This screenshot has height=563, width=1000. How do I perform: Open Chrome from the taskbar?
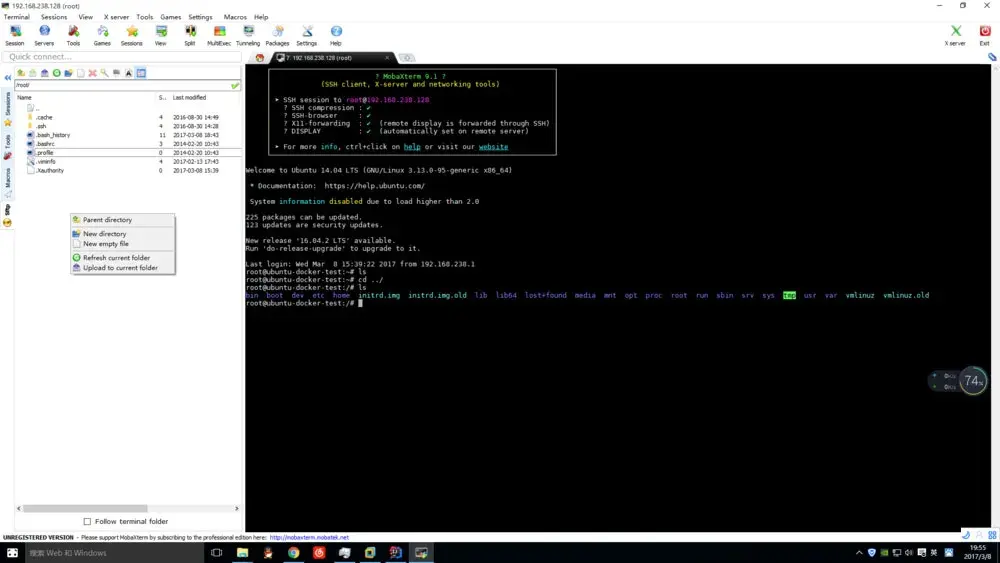[x=293, y=553]
